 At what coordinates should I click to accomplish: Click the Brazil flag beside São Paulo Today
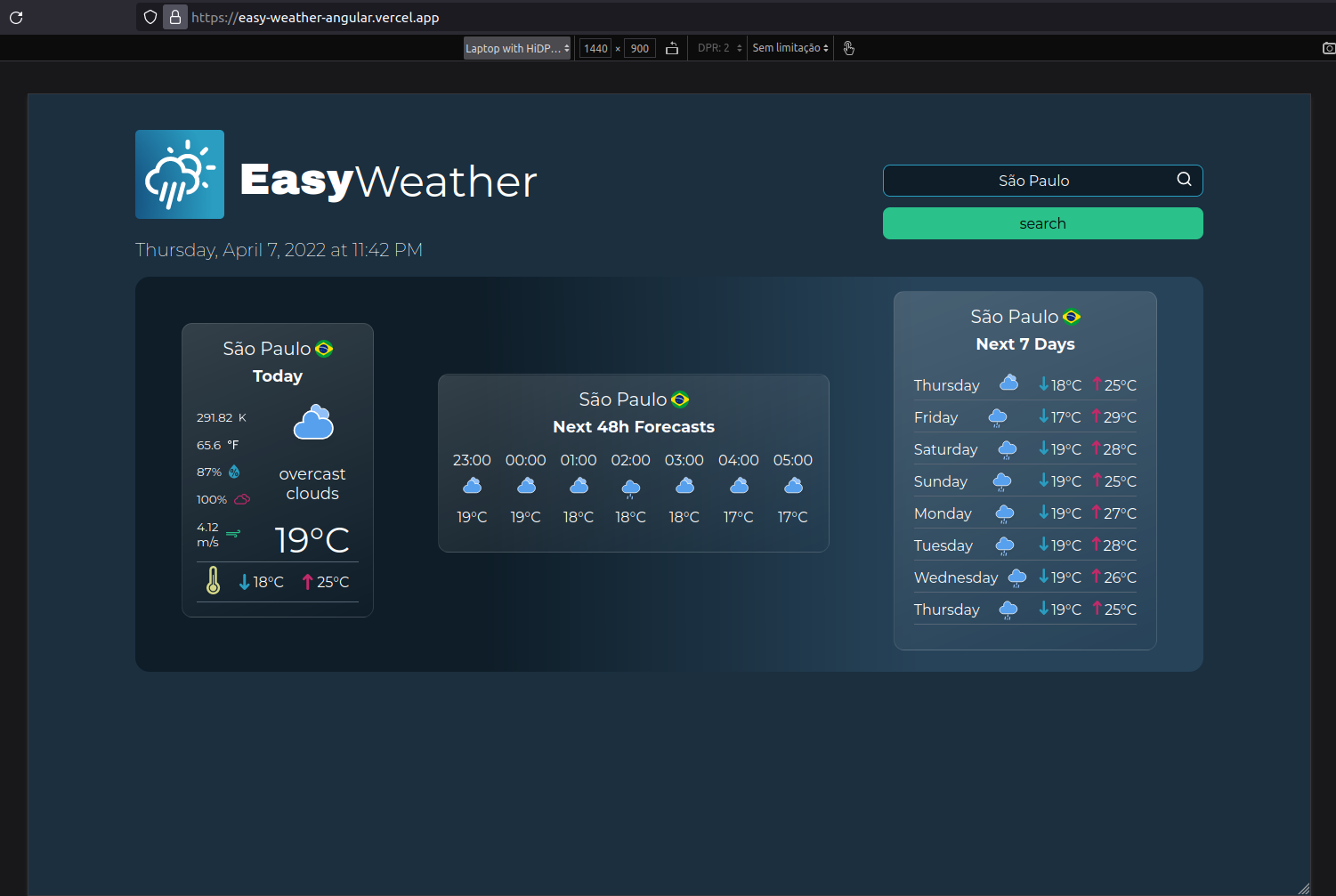(x=325, y=349)
